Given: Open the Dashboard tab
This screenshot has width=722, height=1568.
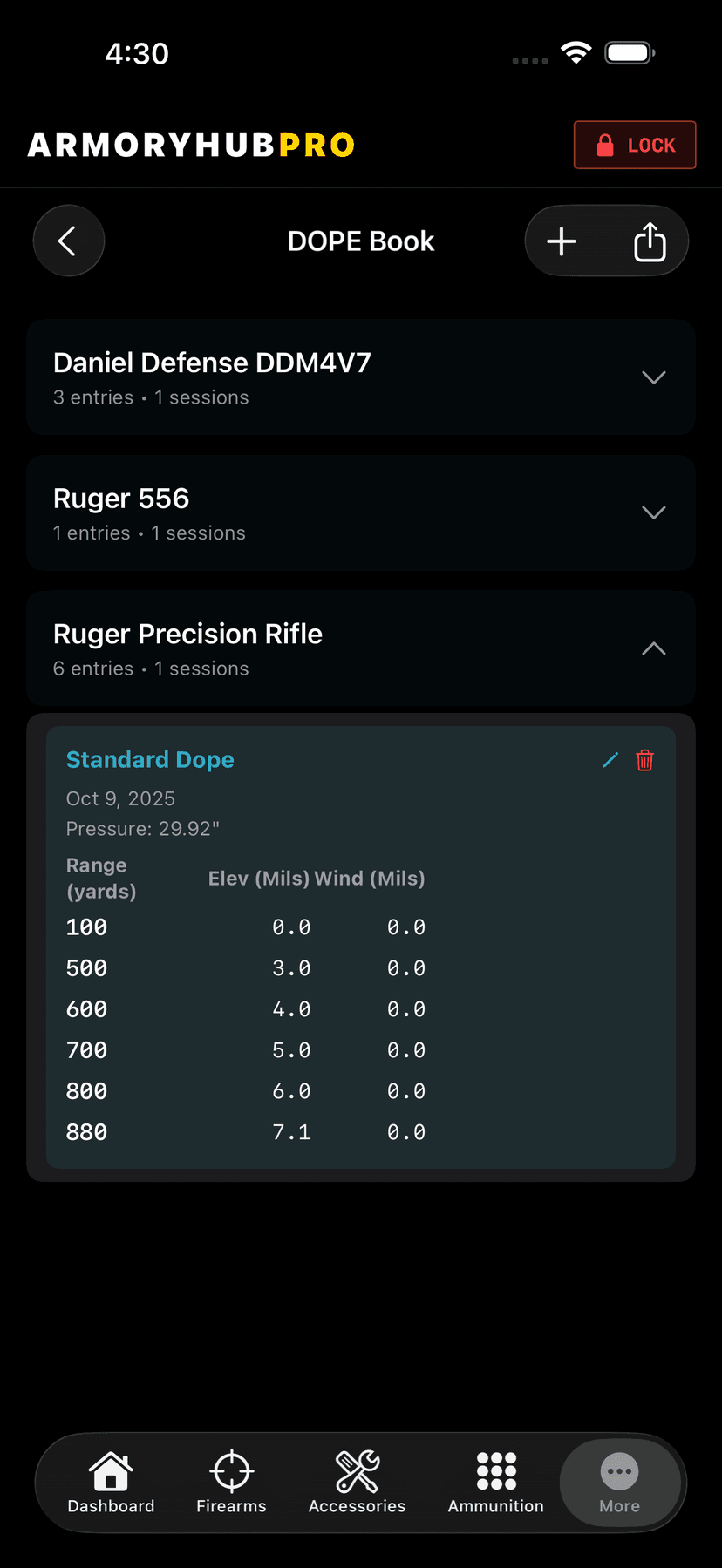Looking at the screenshot, I should coord(111,1483).
